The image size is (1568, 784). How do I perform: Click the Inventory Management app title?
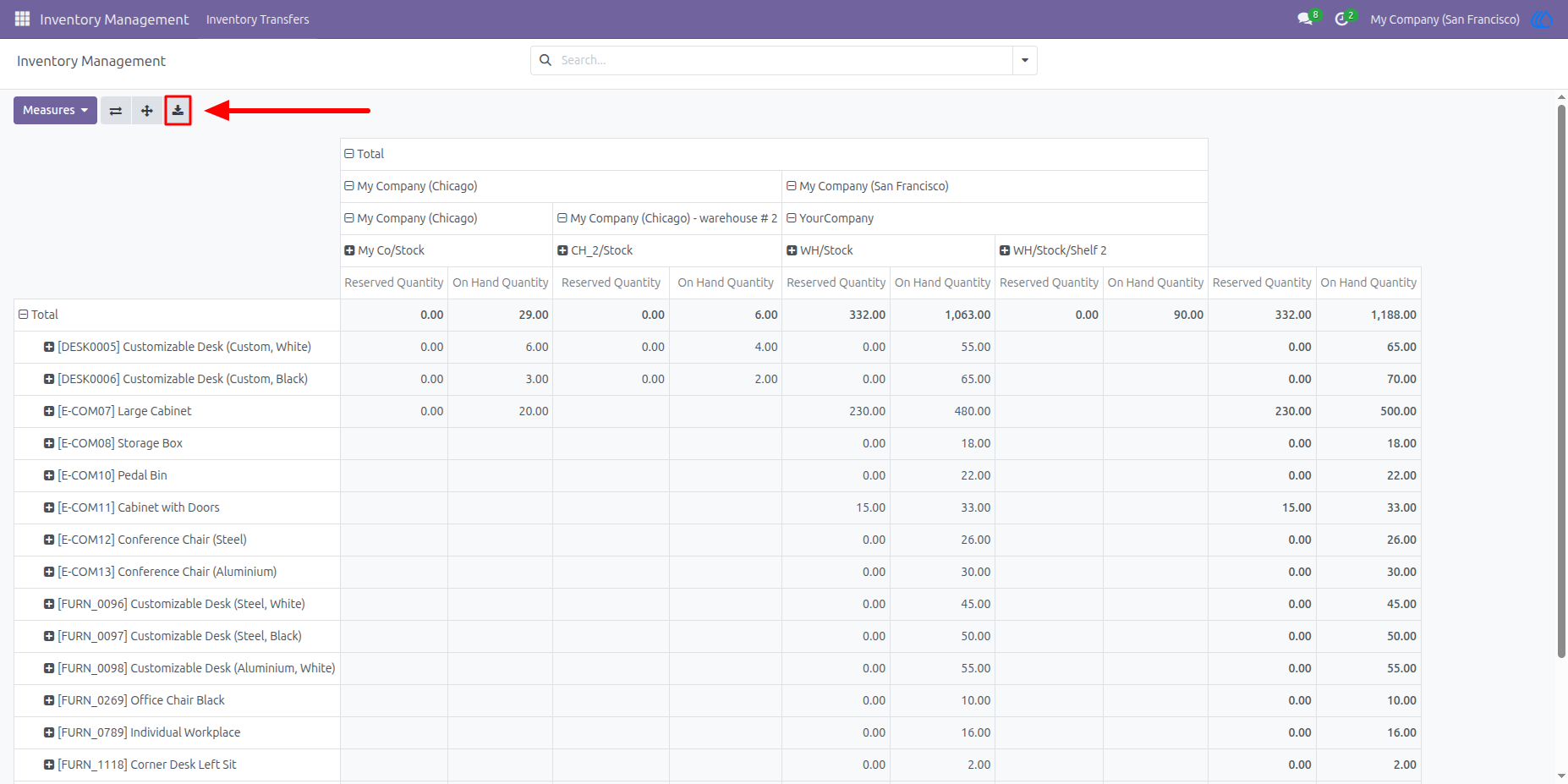(x=114, y=19)
